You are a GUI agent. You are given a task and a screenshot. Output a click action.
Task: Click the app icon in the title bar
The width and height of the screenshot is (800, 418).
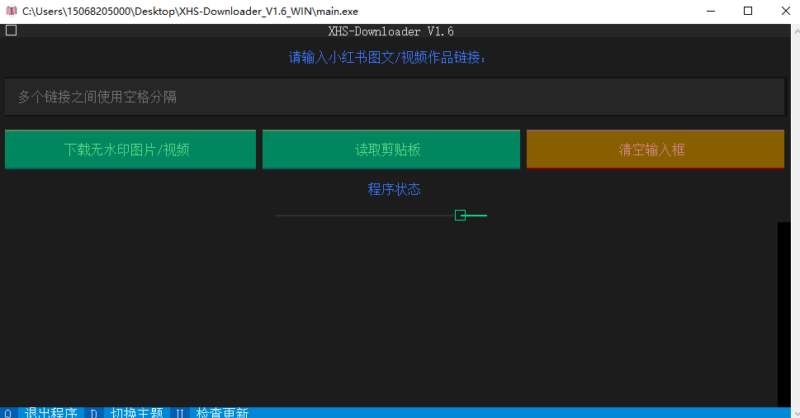coord(11,11)
